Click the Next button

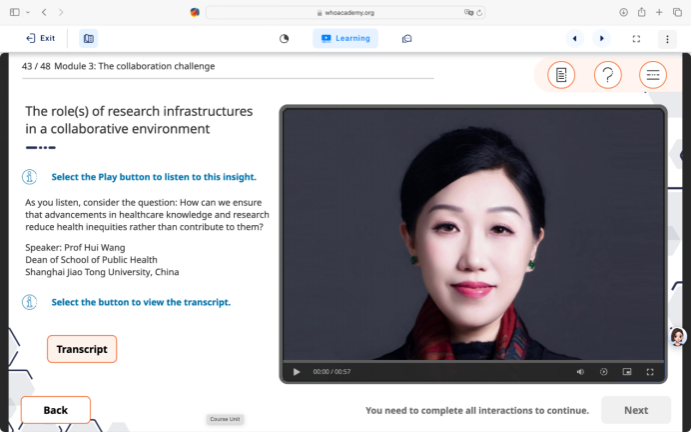tap(636, 410)
